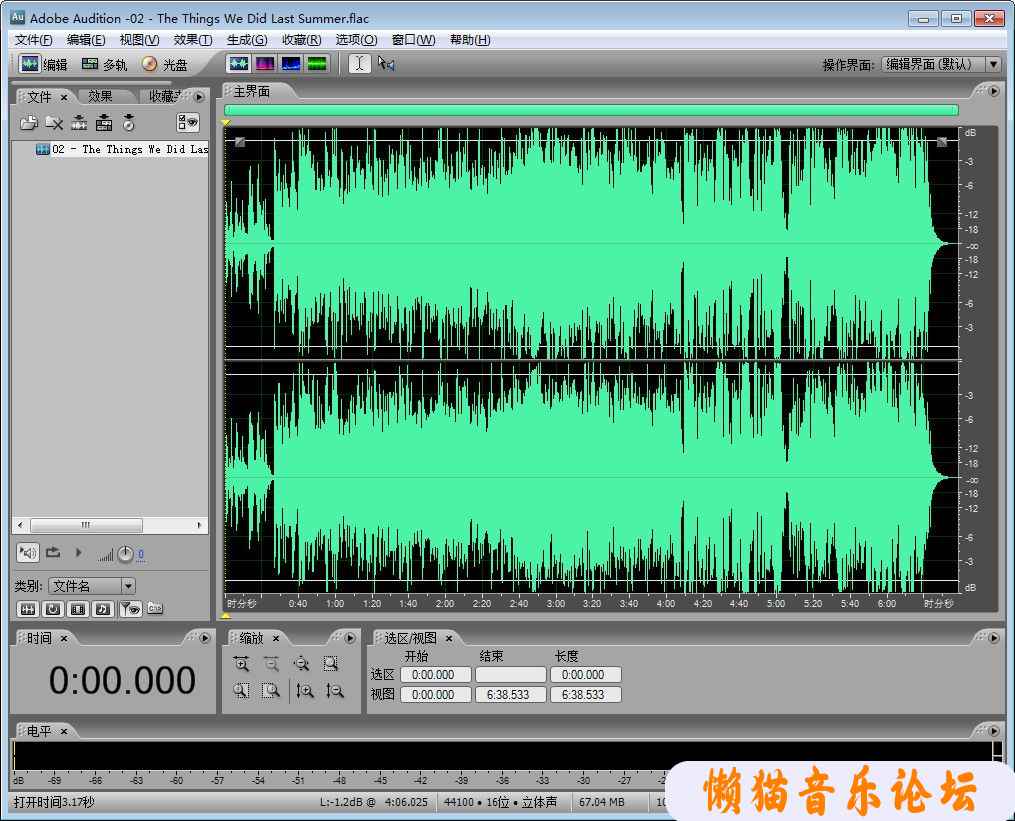
Task: Toggle the video files filter button
Action: (x=78, y=609)
